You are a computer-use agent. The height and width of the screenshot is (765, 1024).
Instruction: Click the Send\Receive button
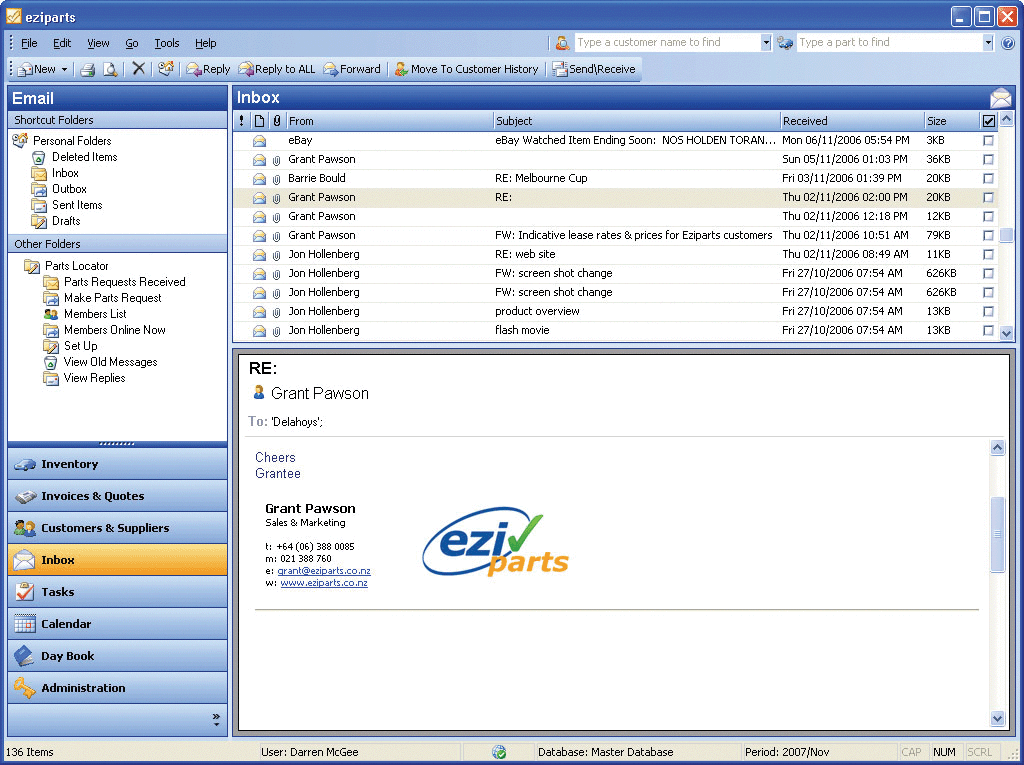(x=594, y=69)
